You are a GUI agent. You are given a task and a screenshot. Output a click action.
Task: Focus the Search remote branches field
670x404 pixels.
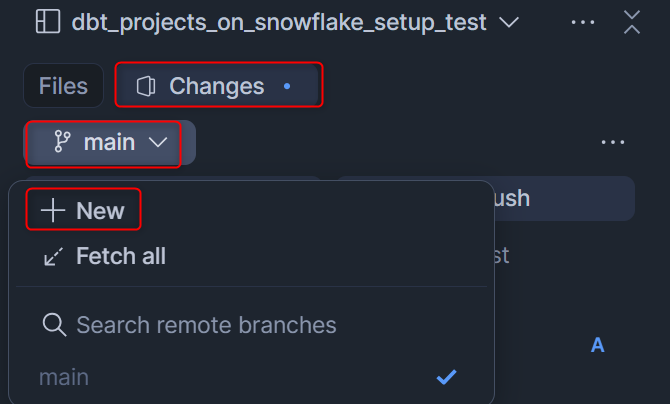click(x=206, y=325)
